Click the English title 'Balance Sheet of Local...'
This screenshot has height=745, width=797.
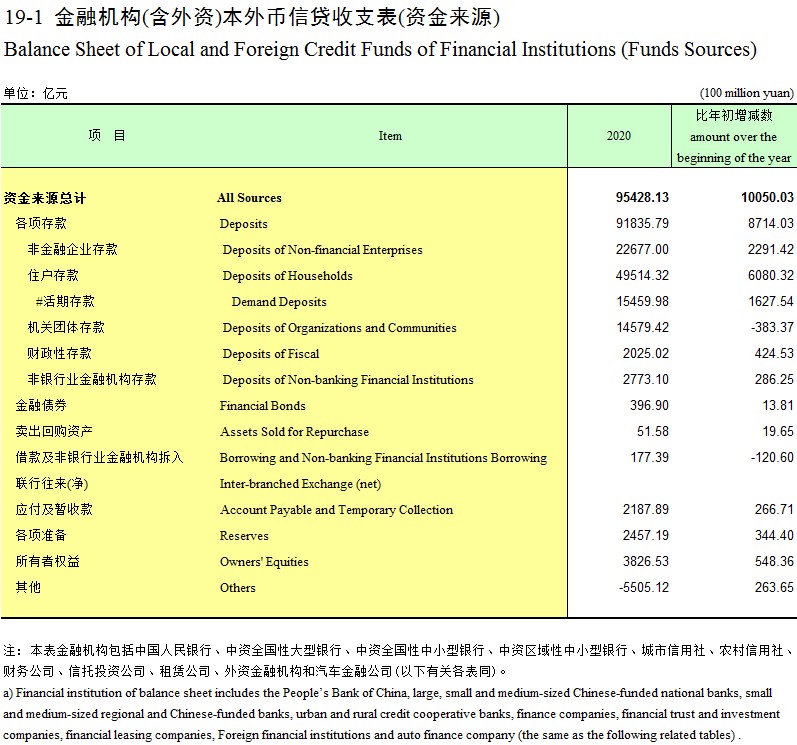pyautogui.click(x=380, y=49)
